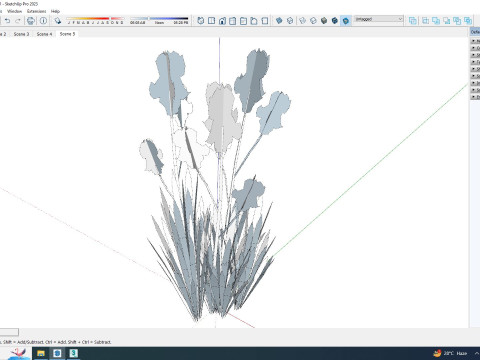480x360 pixels.
Task: Switch to the Bottom view
Action: 265,21
